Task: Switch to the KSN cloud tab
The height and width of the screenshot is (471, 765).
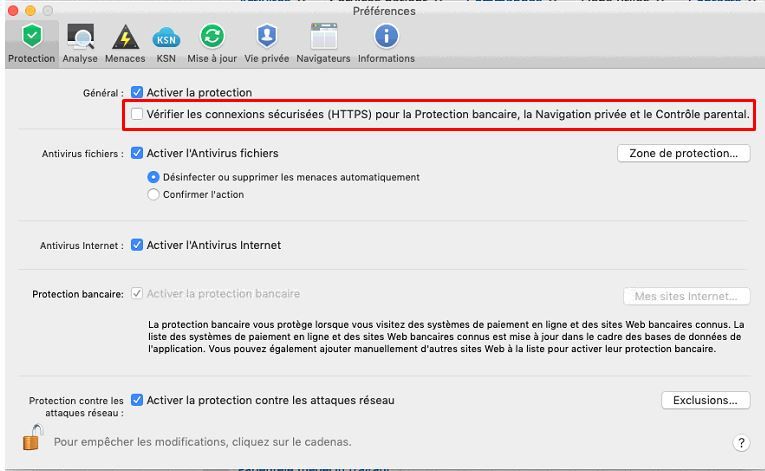Action: tap(166, 44)
